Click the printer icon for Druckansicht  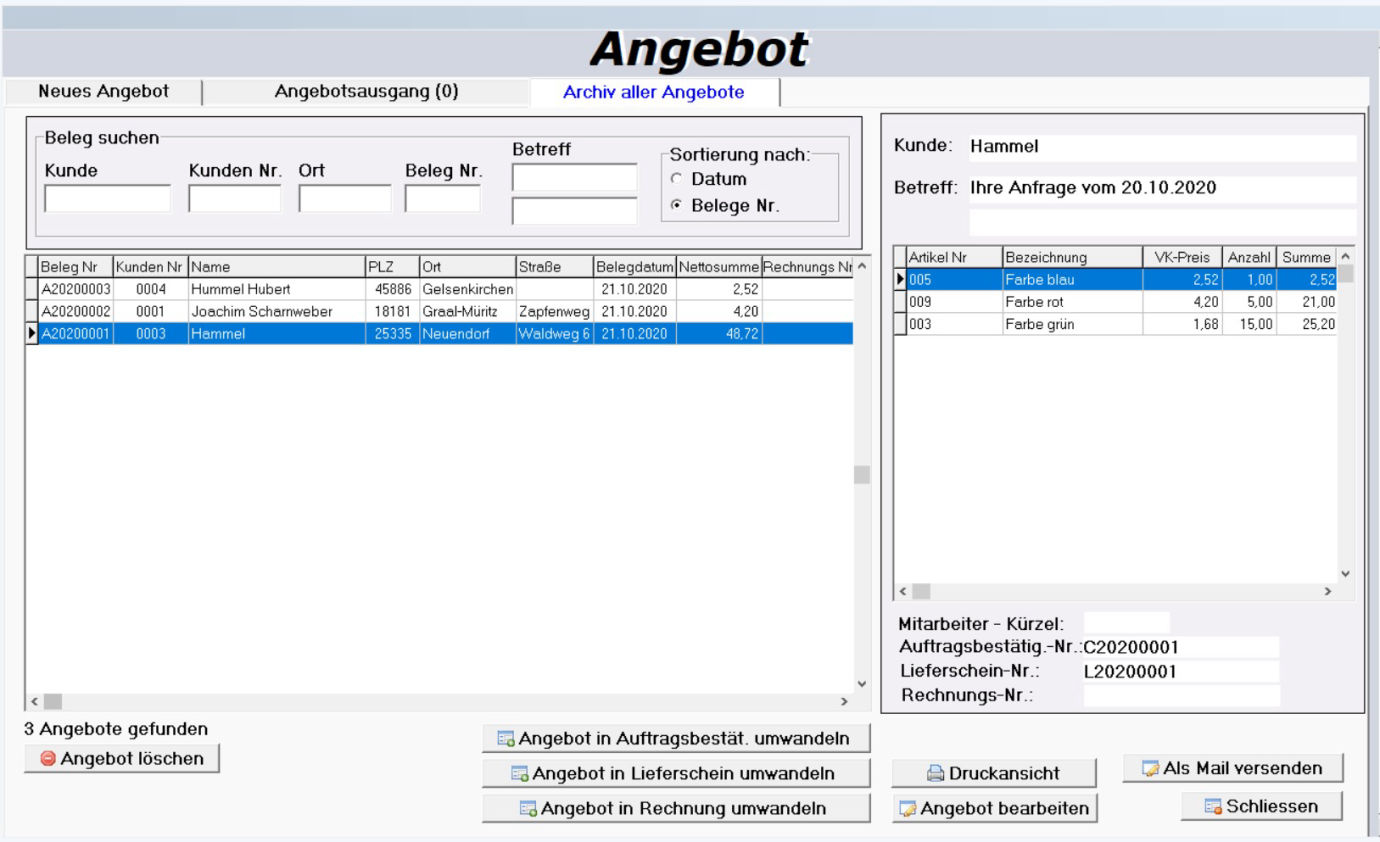[935, 773]
